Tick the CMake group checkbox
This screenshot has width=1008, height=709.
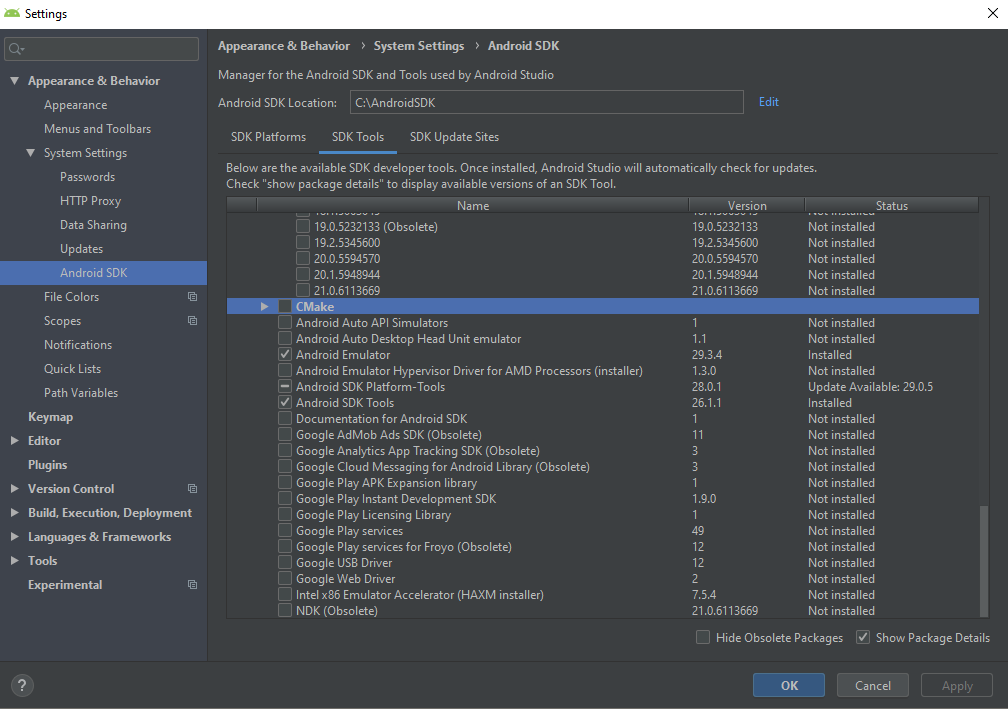tap(285, 307)
